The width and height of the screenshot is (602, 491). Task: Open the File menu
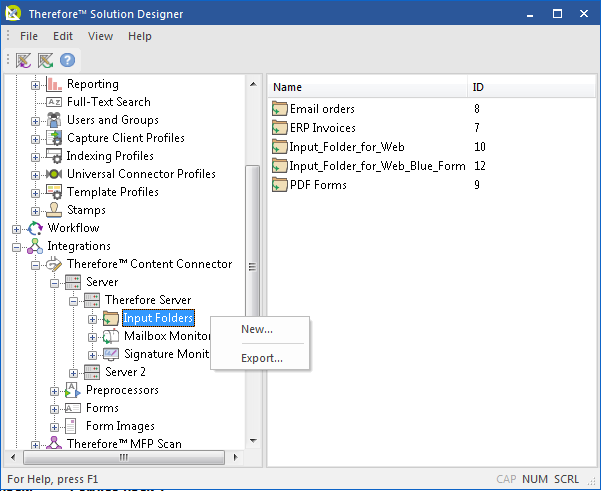(29, 36)
